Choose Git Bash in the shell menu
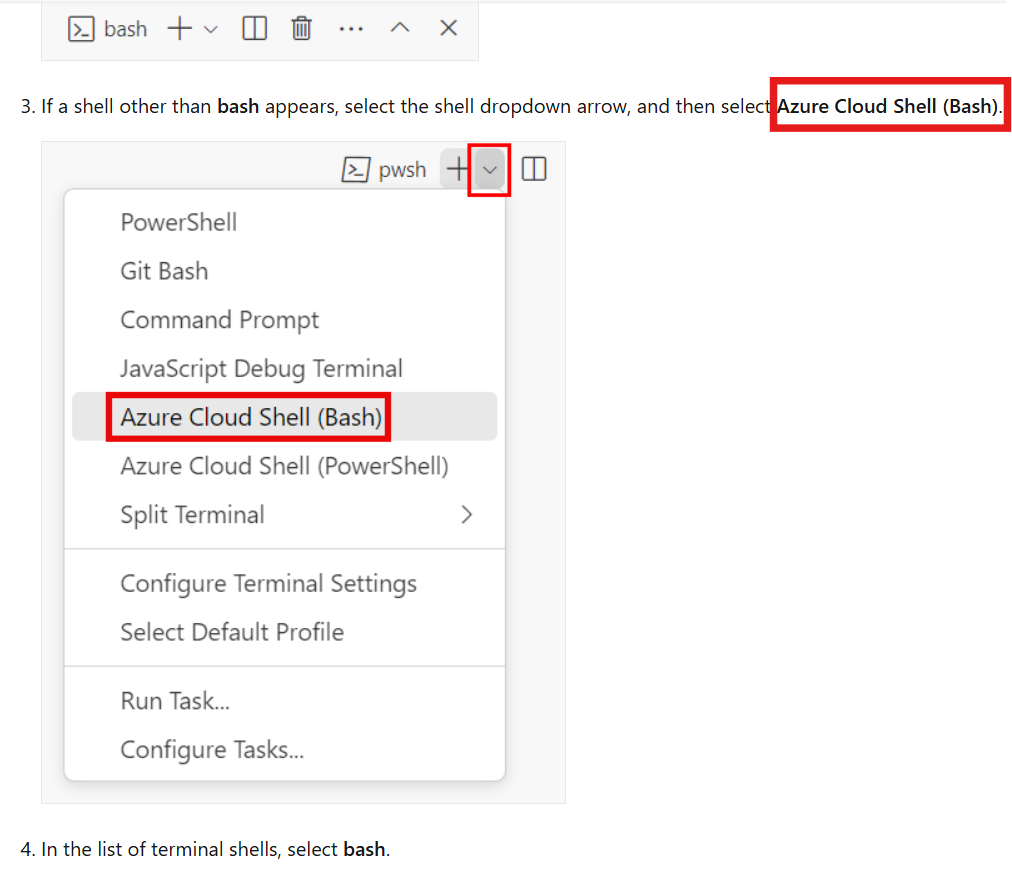 (285, 271)
